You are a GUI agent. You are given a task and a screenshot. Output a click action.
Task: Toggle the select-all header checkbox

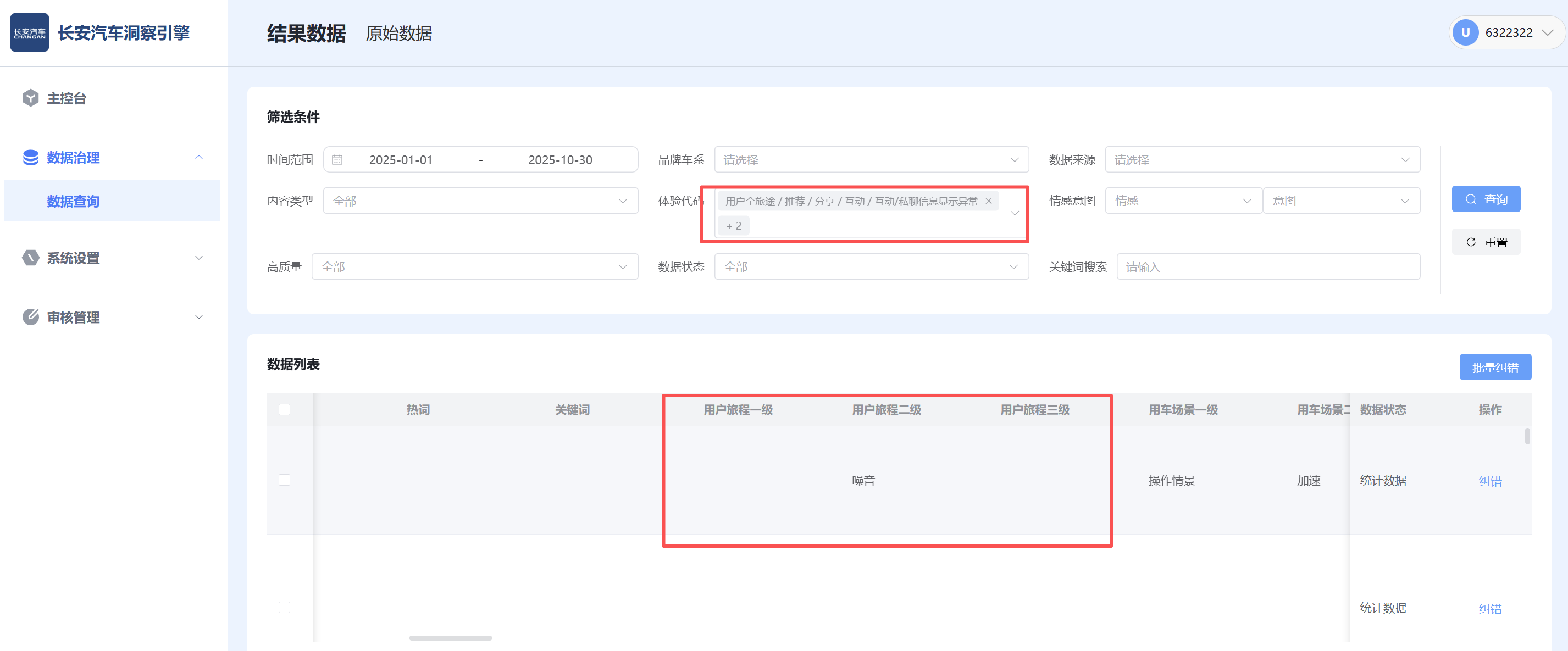coord(284,409)
